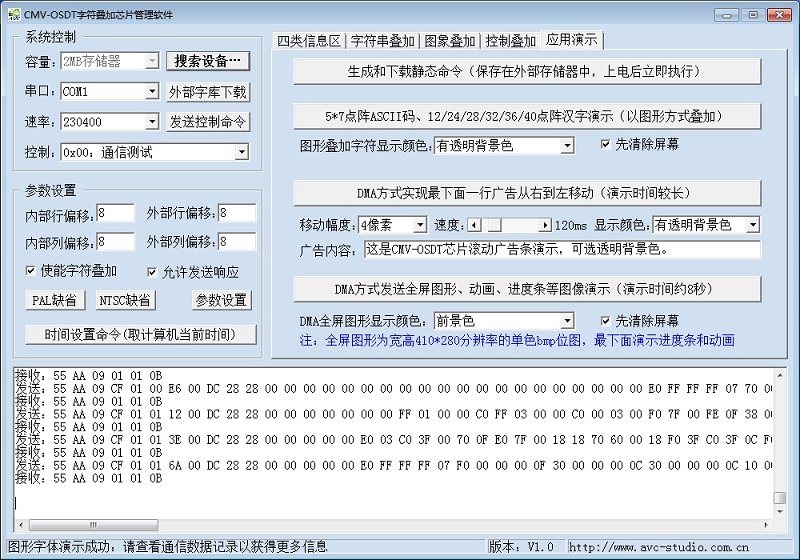The image size is (800, 560).
Task: Switch to the 四类信息区 tab
Action: (309, 41)
